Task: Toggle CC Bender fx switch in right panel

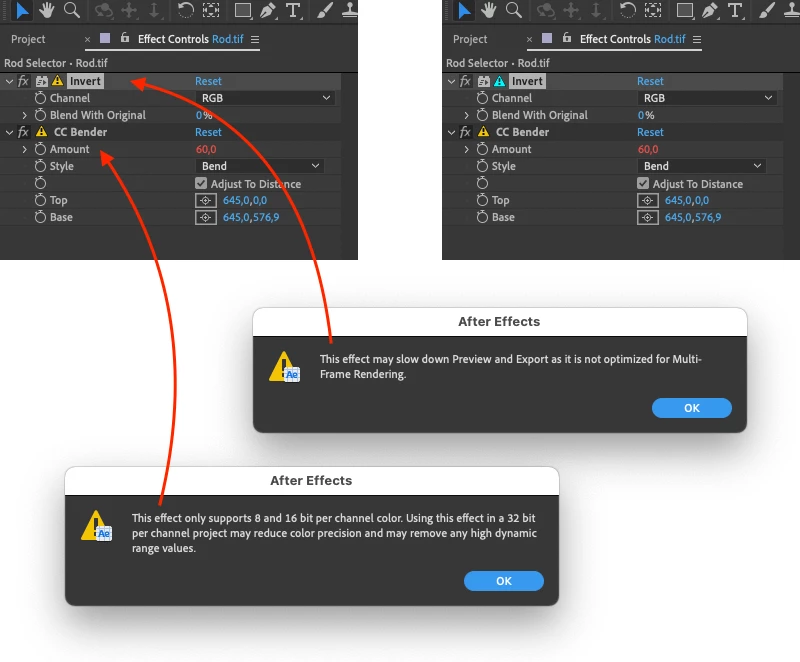Action: point(465,132)
